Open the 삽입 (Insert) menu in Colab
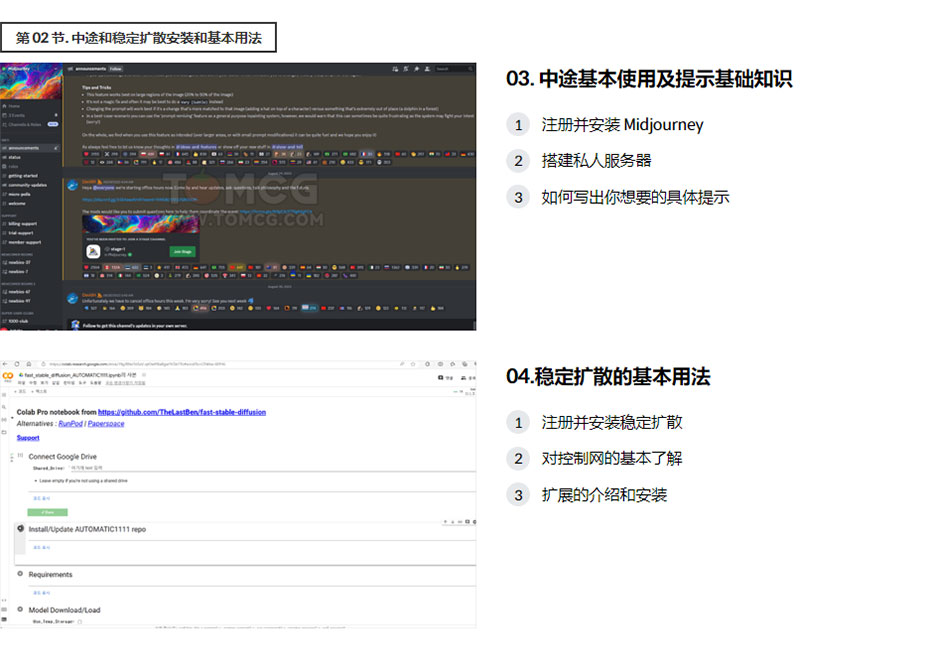 pos(56,383)
